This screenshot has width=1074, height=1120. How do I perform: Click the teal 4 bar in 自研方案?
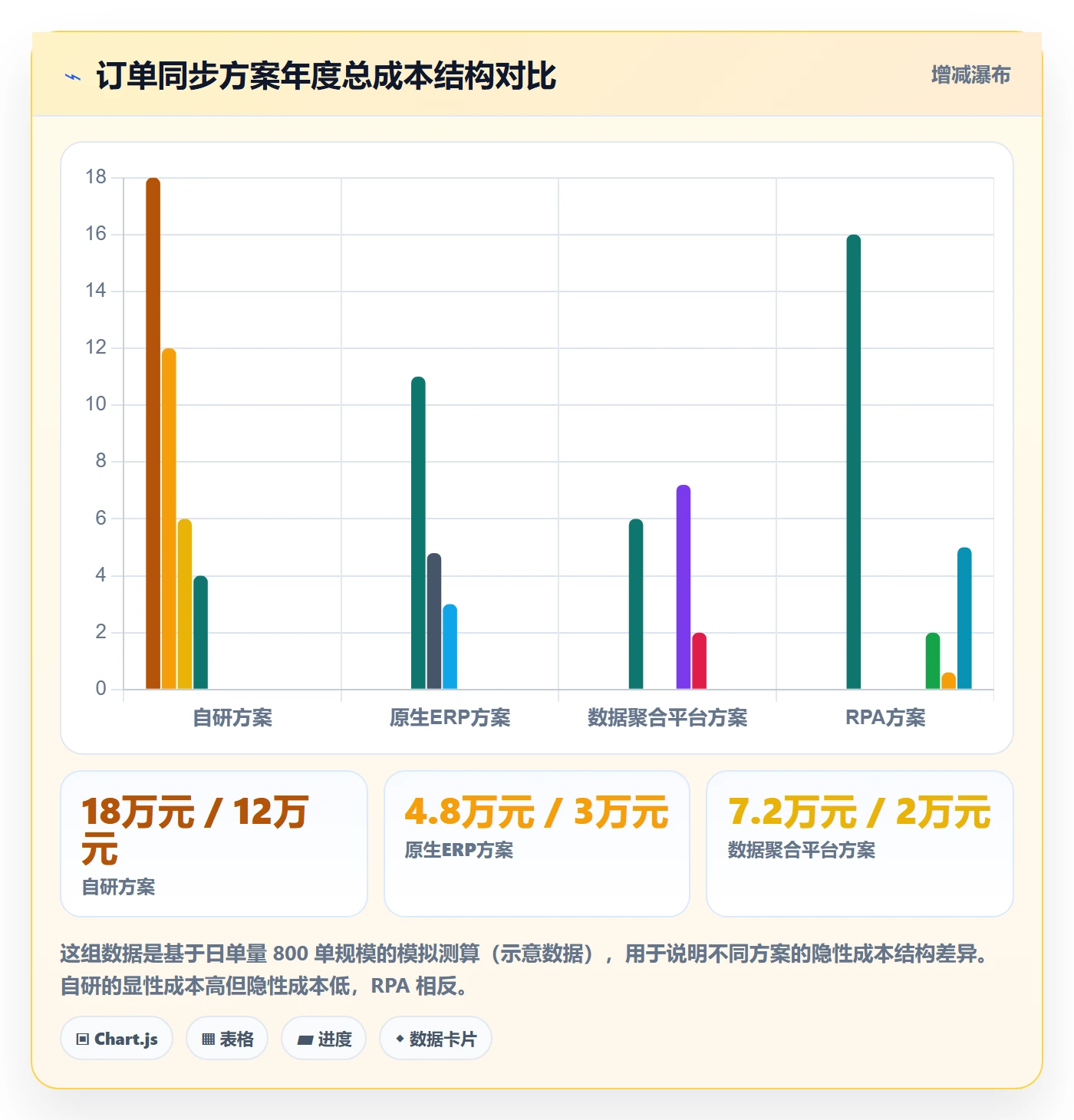point(201,632)
